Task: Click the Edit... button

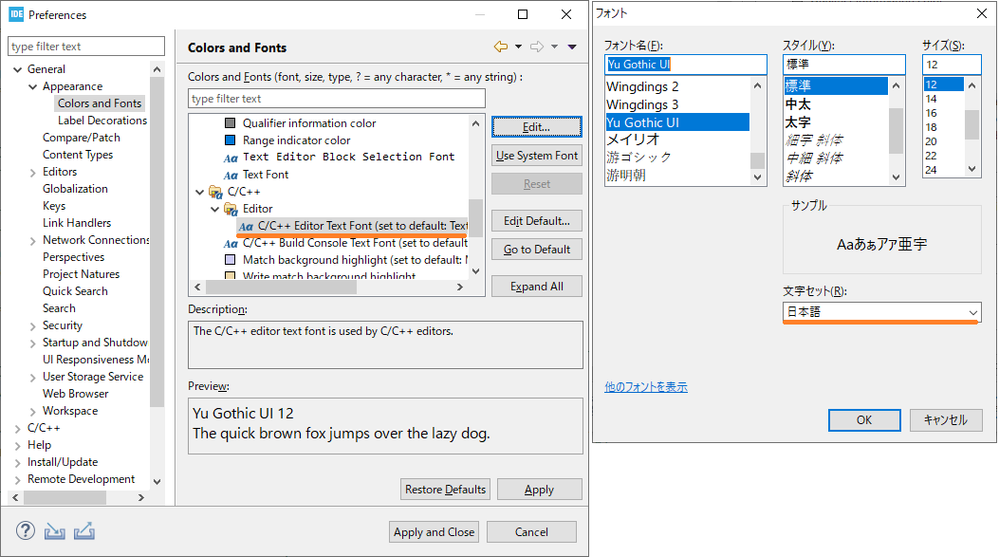Action: tap(536, 127)
